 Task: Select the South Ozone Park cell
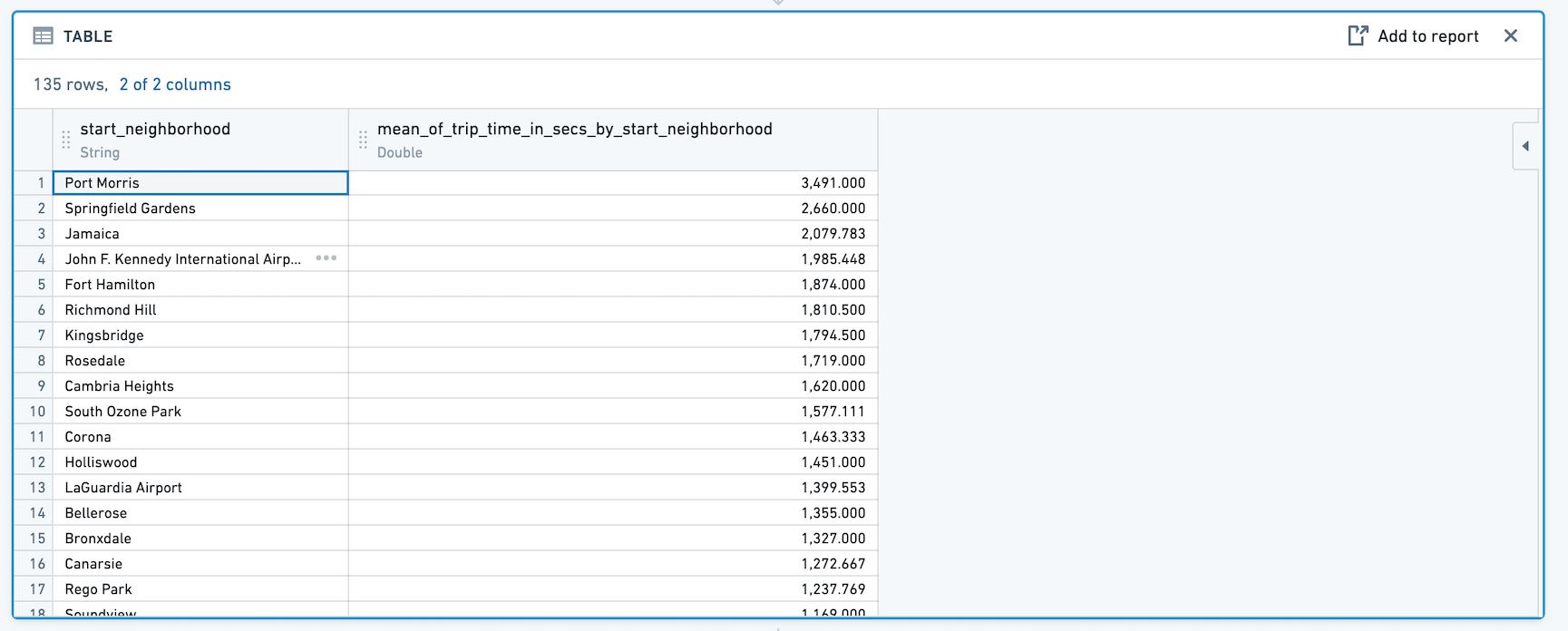pyautogui.click(x=200, y=412)
